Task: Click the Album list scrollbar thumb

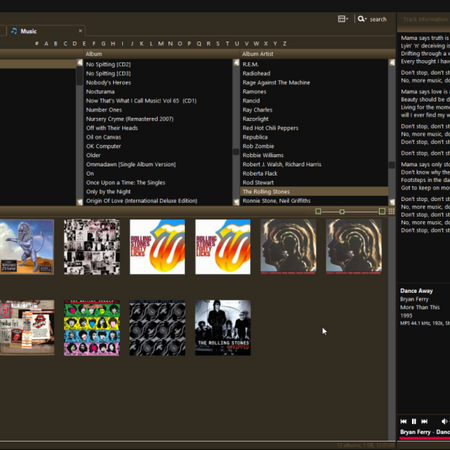Action: click(236, 151)
